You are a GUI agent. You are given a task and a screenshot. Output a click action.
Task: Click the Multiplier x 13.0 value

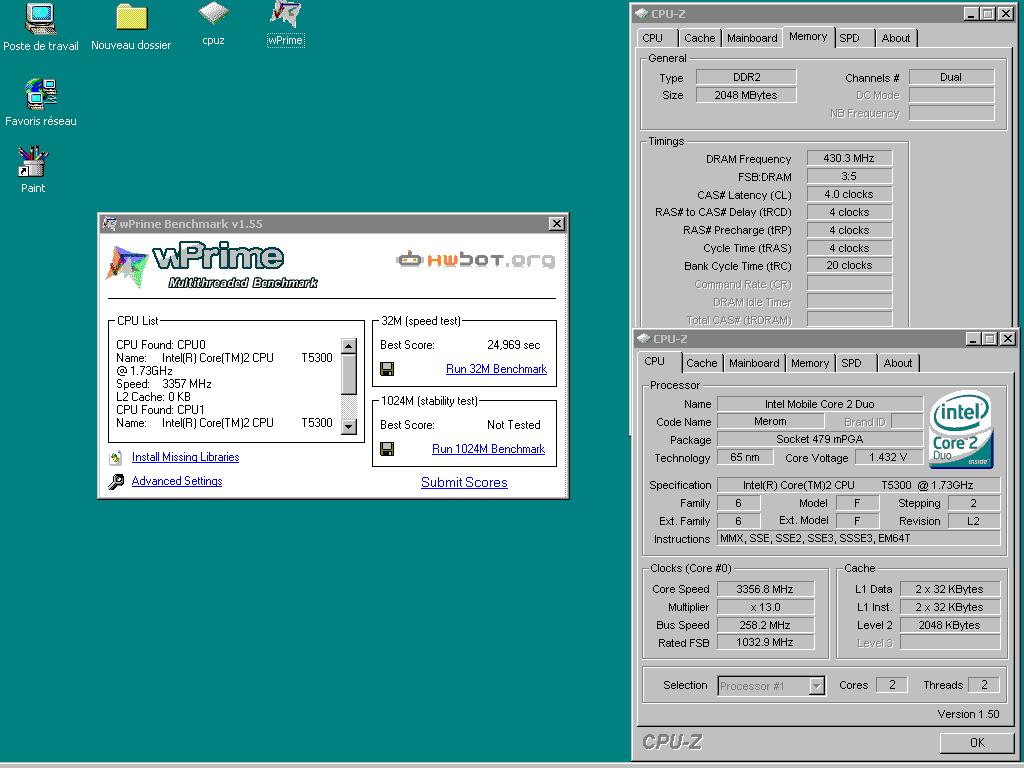click(765, 607)
